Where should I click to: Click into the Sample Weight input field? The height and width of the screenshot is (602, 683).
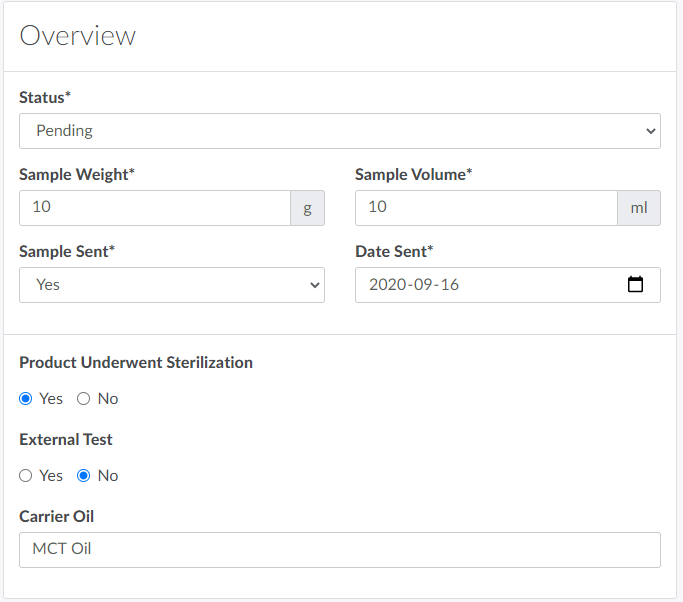click(154, 208)
